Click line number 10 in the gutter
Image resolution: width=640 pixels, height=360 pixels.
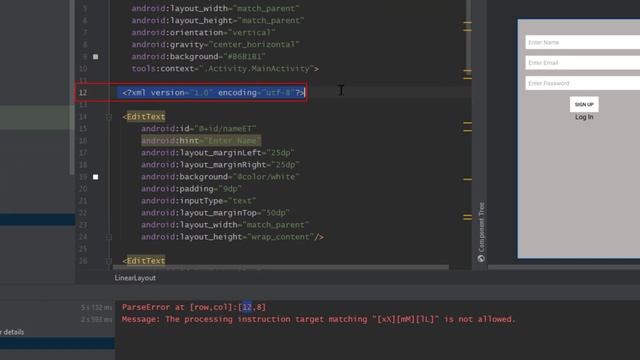(x=83, y=69)
